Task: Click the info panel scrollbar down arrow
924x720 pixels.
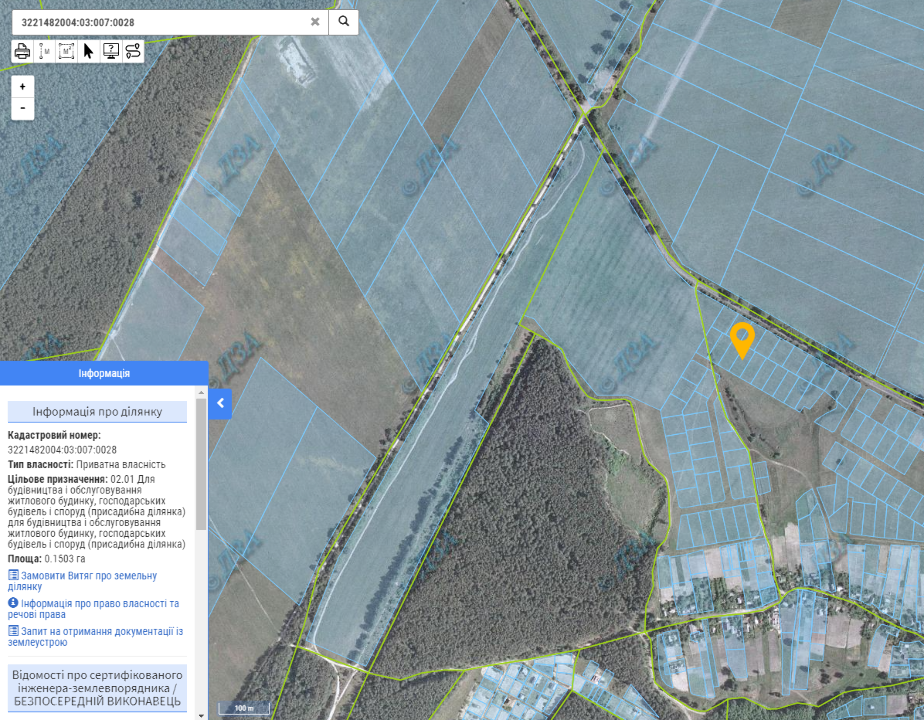Action: point(202,715)
